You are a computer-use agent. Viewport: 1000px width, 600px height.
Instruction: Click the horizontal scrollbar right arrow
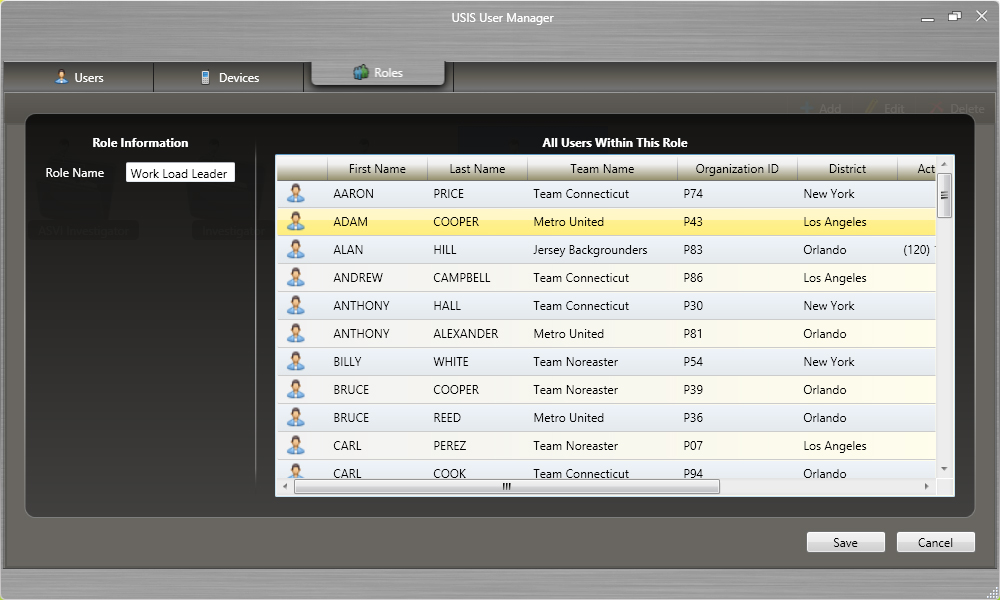click(927, 487)
